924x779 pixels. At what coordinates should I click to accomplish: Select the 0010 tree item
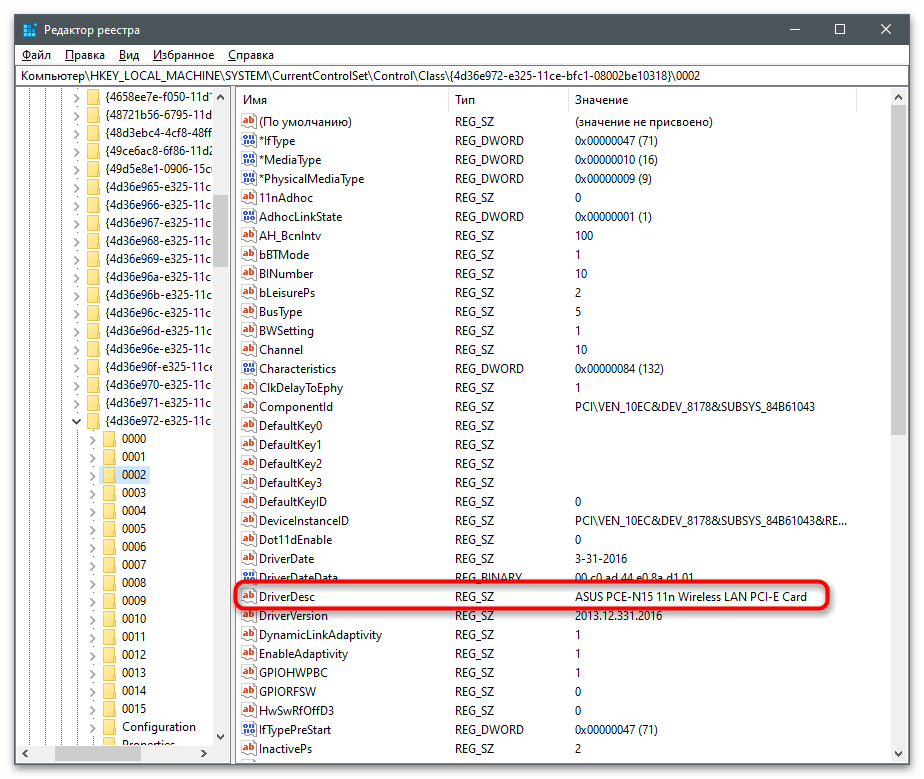pos(134,619)
